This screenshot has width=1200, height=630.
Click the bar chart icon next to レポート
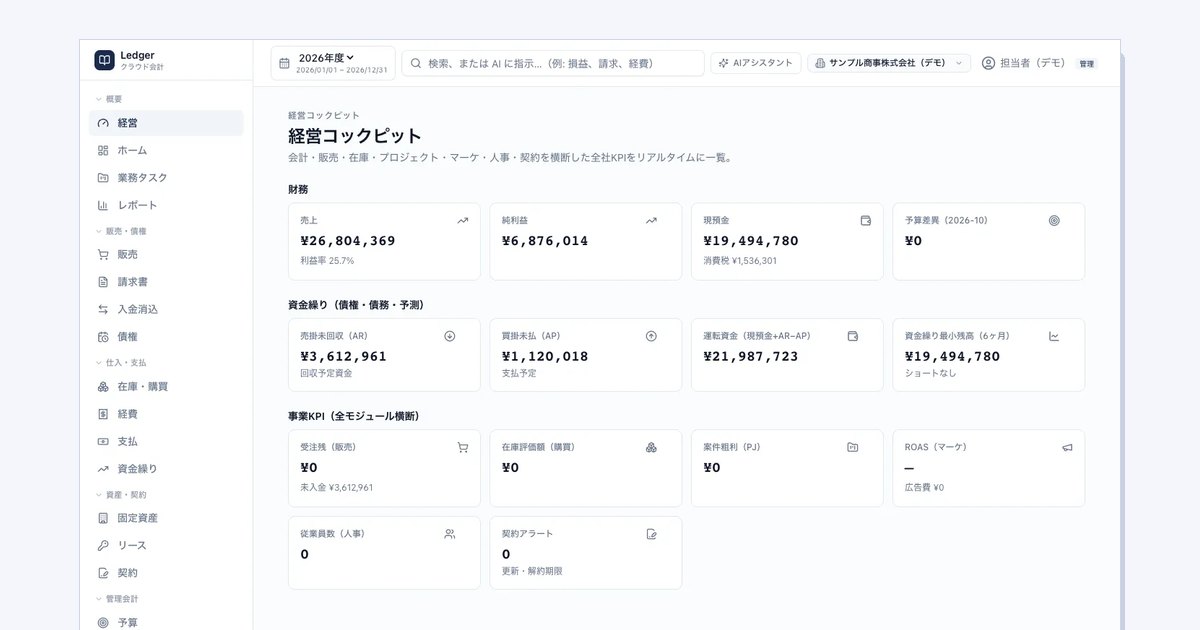[x=103, y=205]
